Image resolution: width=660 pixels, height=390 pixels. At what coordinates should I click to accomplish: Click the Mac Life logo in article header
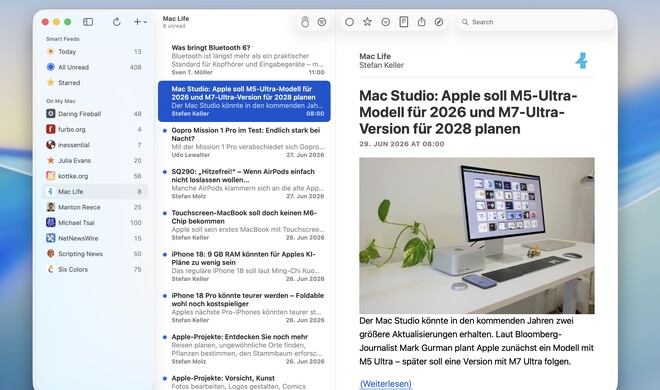click(x=582, y=61)
